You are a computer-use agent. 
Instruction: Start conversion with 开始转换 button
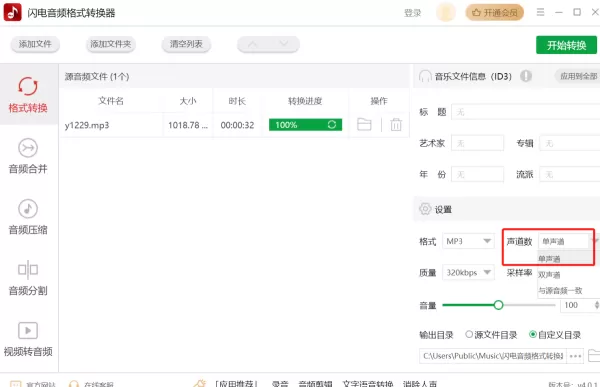click(x=566, y=45)
